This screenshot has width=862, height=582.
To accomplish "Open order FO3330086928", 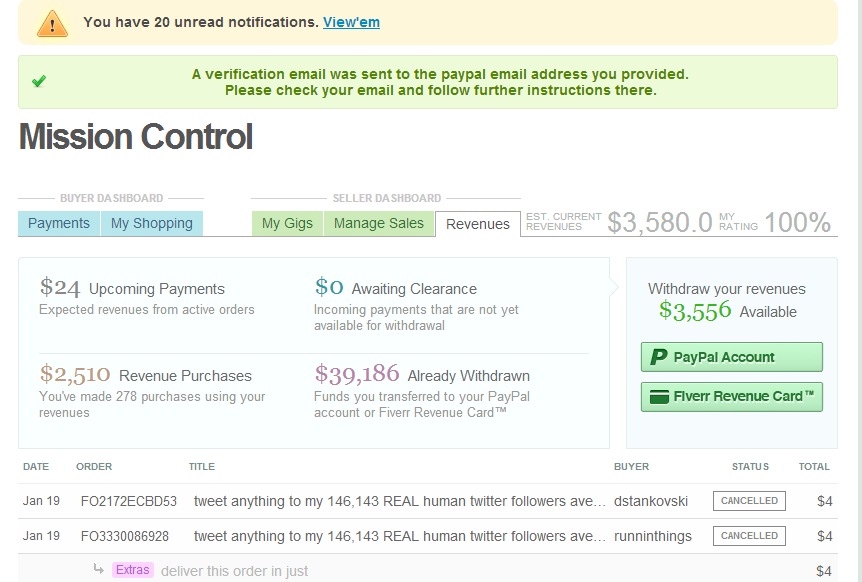I will pos(125,536).
